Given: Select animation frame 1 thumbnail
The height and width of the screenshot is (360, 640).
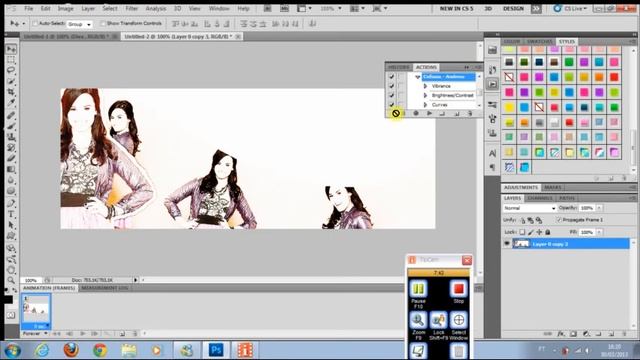Looking at the screenshot, I should (x=36, y=311).
